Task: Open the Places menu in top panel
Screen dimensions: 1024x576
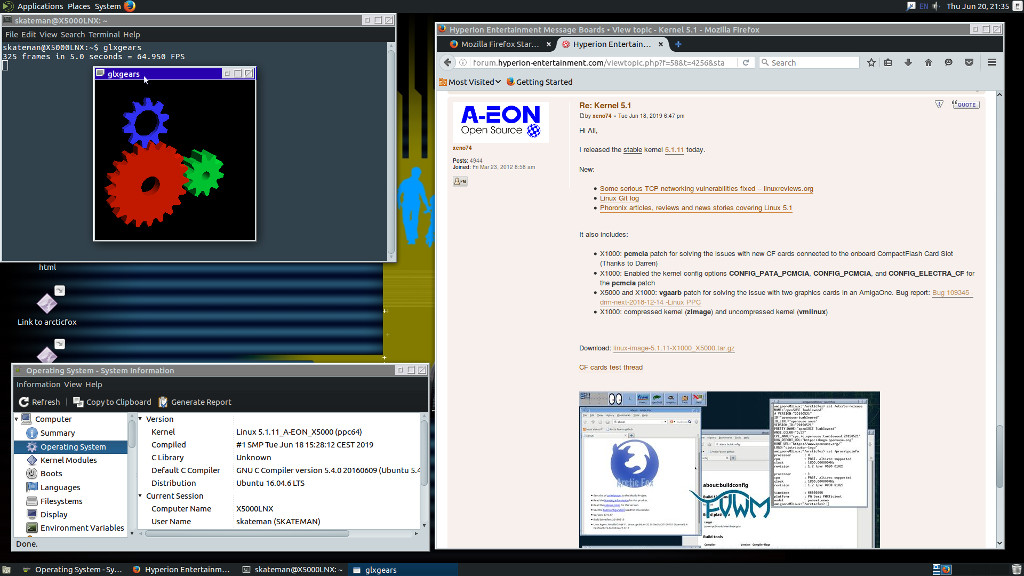Action: pos(79,6)
